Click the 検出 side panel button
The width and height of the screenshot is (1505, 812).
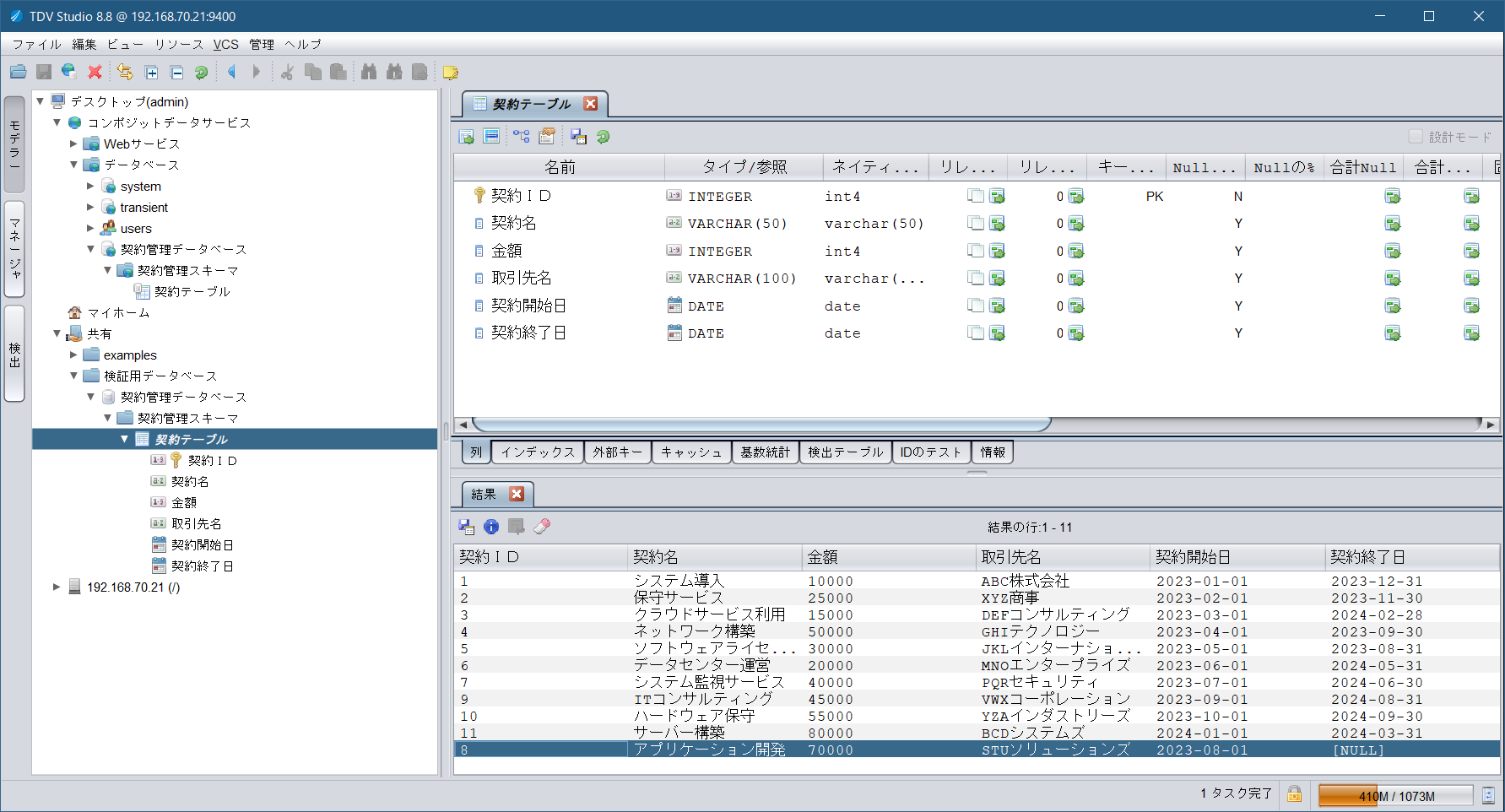coord(14,354)
